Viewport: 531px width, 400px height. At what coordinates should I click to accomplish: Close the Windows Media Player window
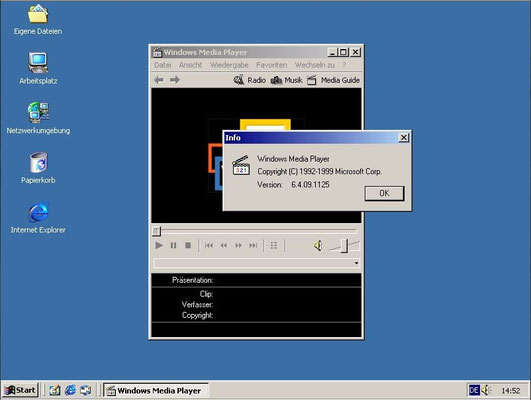click(355, 52)
